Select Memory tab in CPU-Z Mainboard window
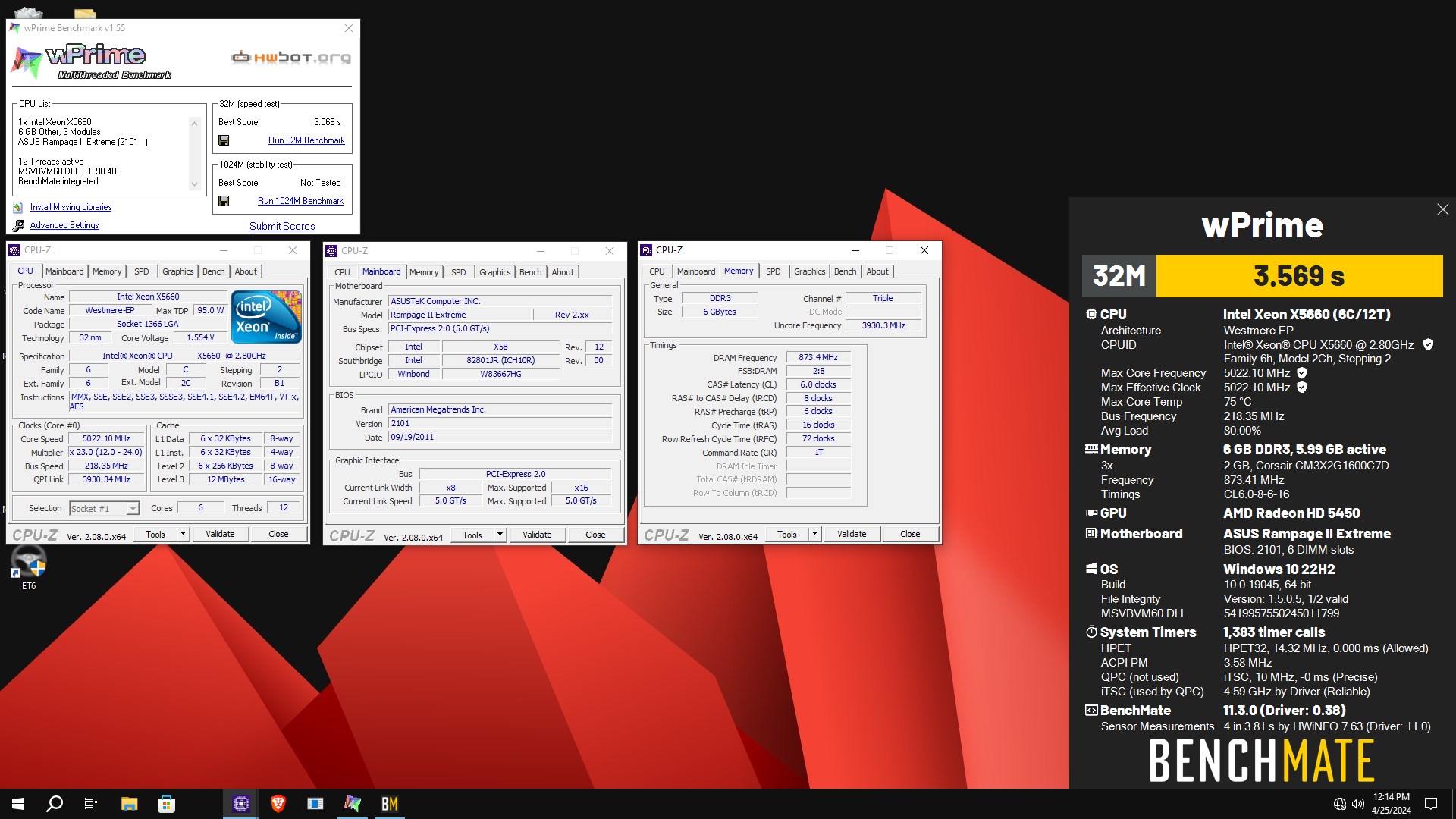1456x819 pixels. tap(424, 272)
